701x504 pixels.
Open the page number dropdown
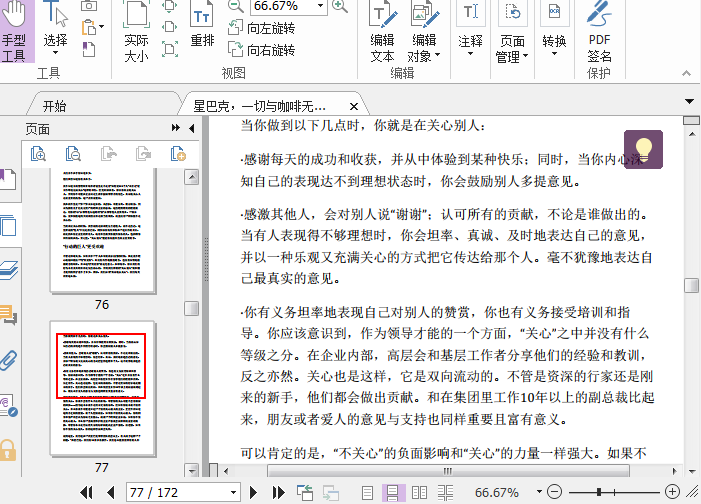pos(233,492)
